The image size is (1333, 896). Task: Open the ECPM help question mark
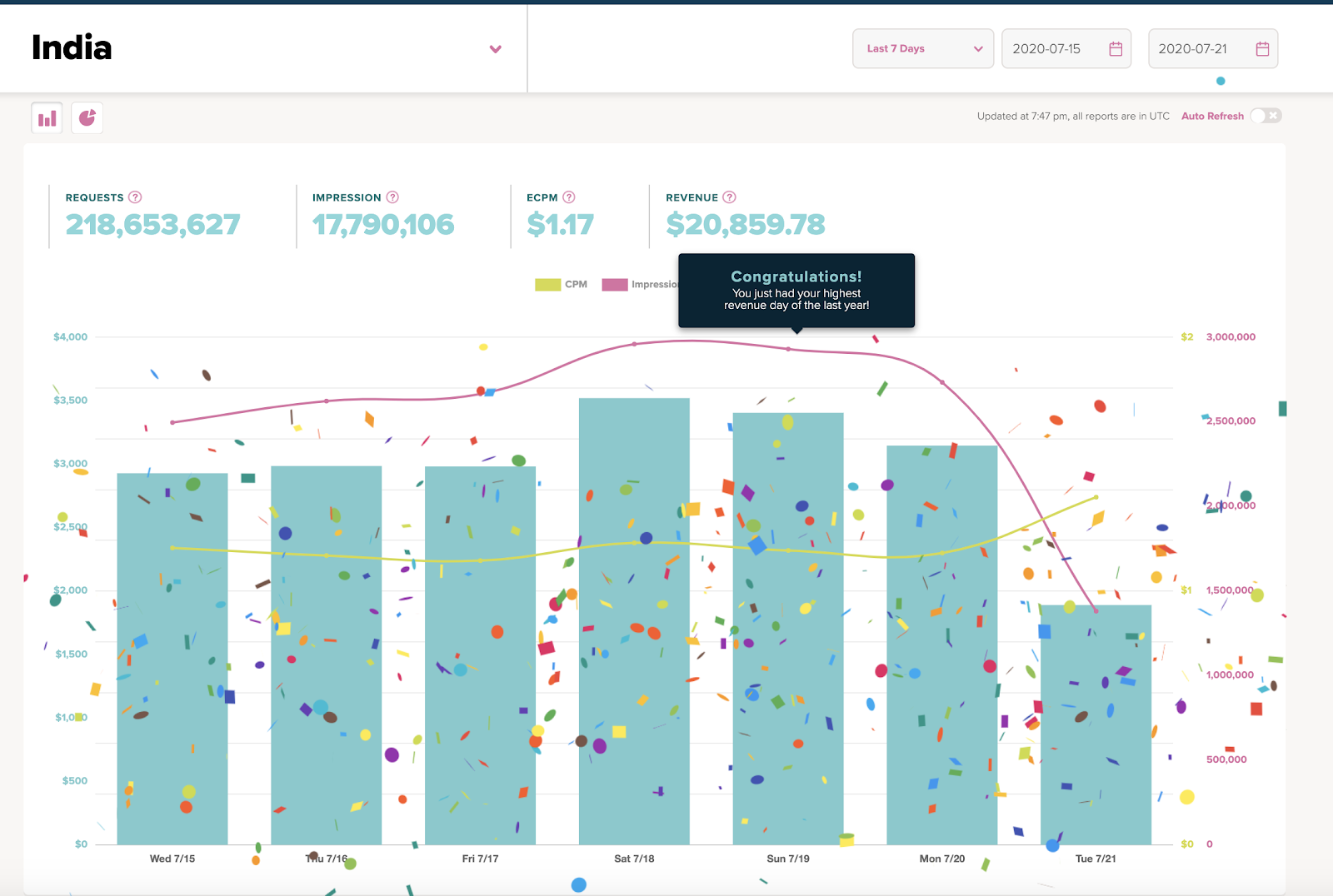(x=569, y=197)
